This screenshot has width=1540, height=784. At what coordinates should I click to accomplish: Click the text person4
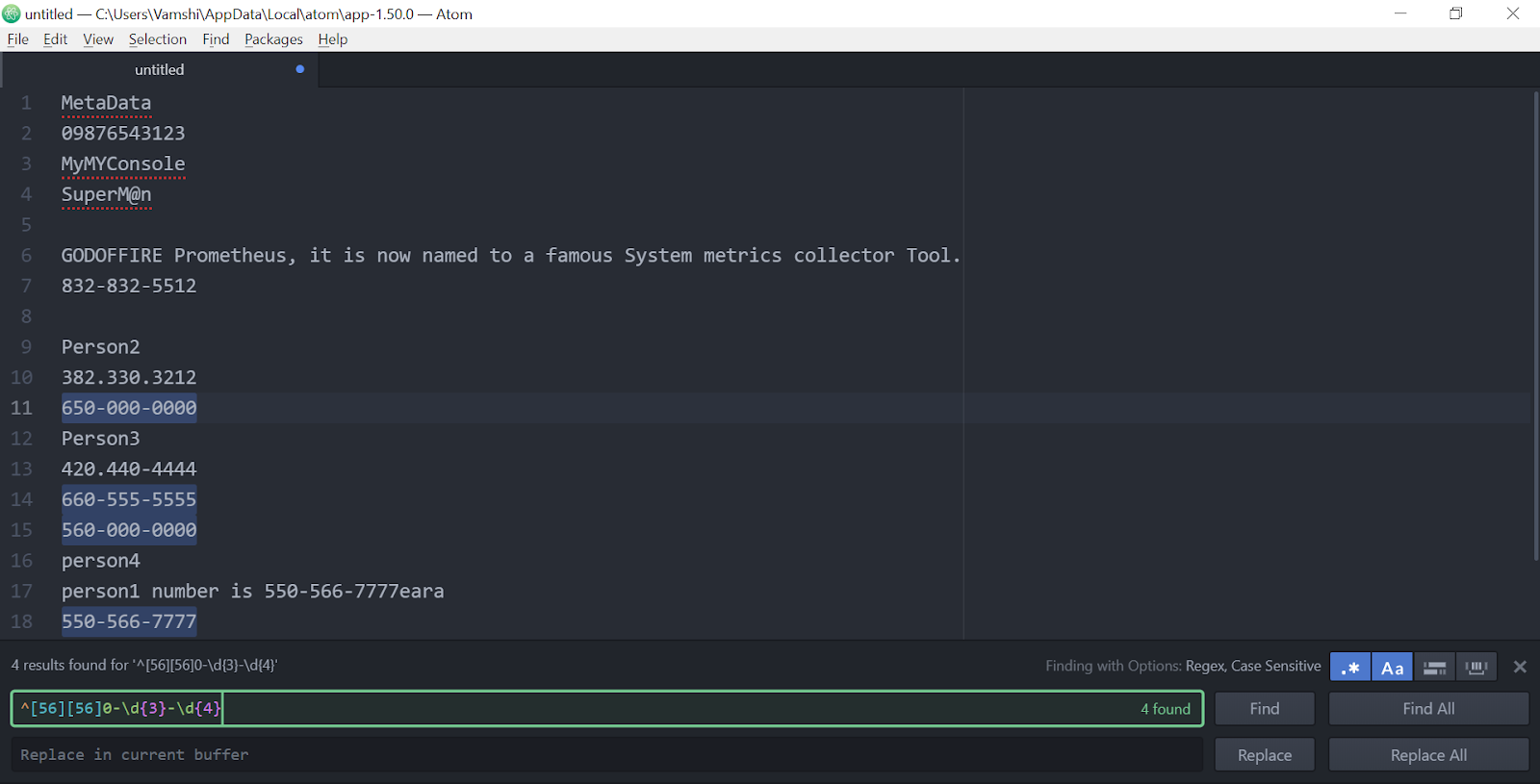(x=100, y=561)
